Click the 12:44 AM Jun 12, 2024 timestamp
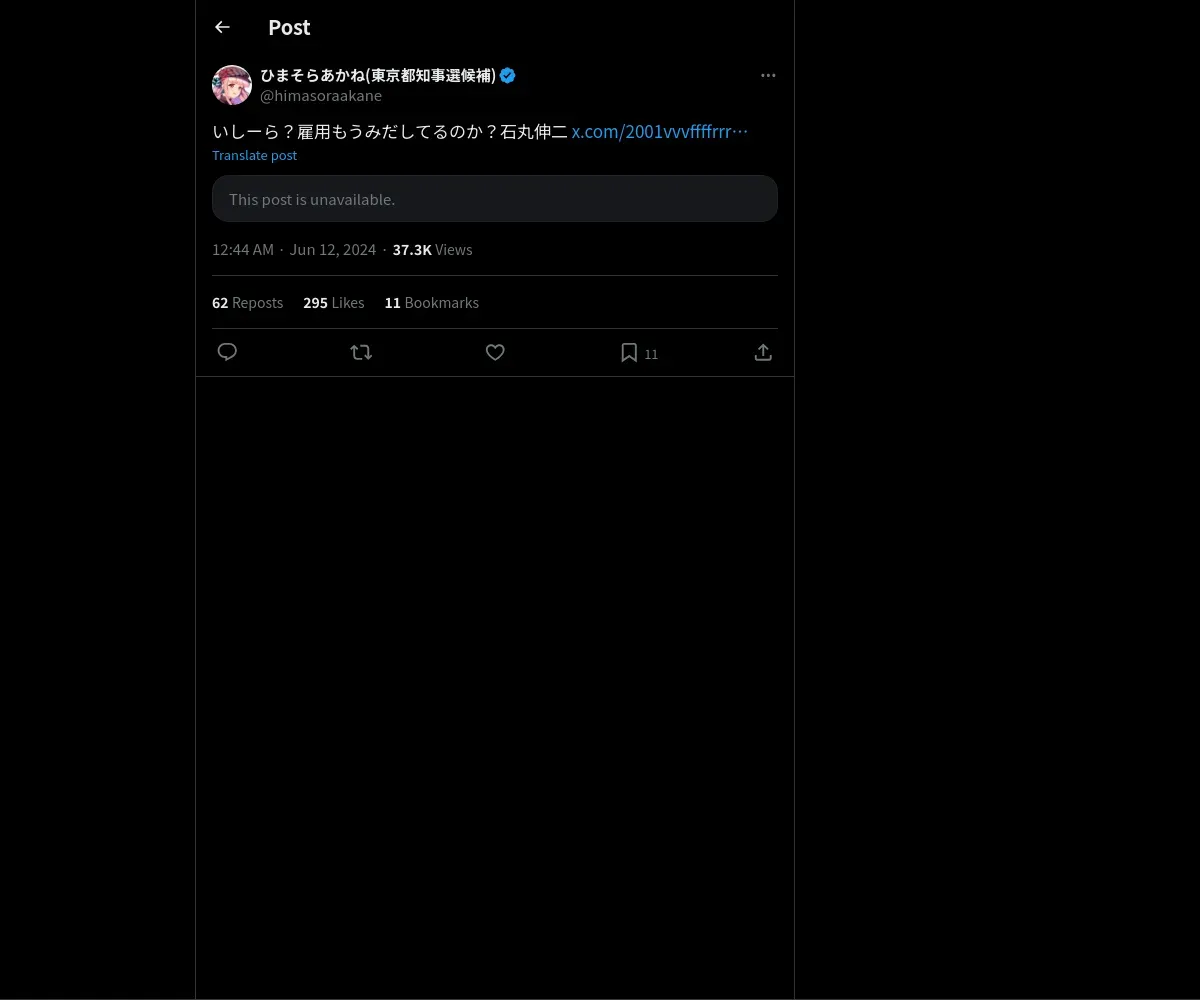 click(x=294, y=250)
